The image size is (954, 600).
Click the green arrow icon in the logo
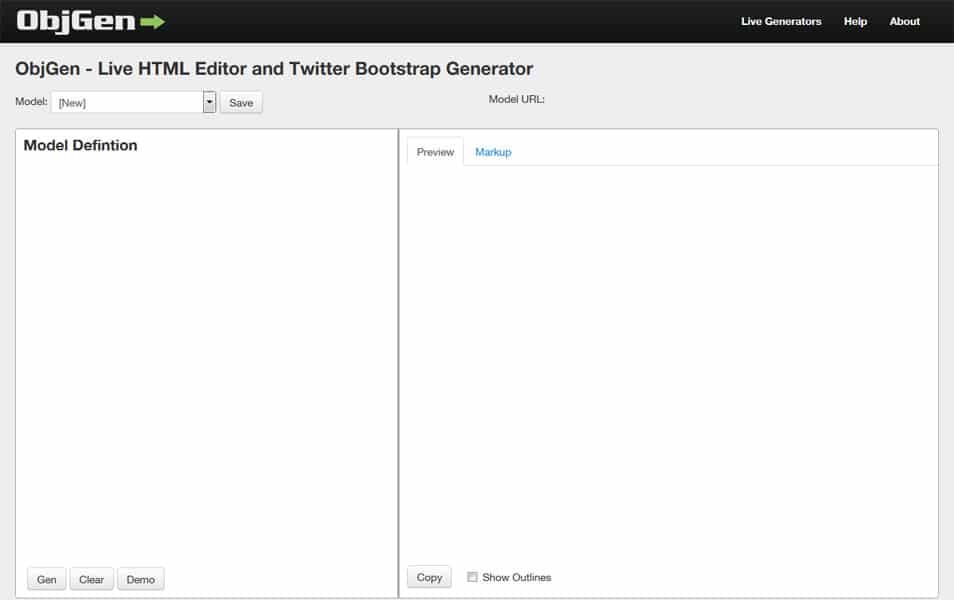pyautogui.click(x=153, y=22)
